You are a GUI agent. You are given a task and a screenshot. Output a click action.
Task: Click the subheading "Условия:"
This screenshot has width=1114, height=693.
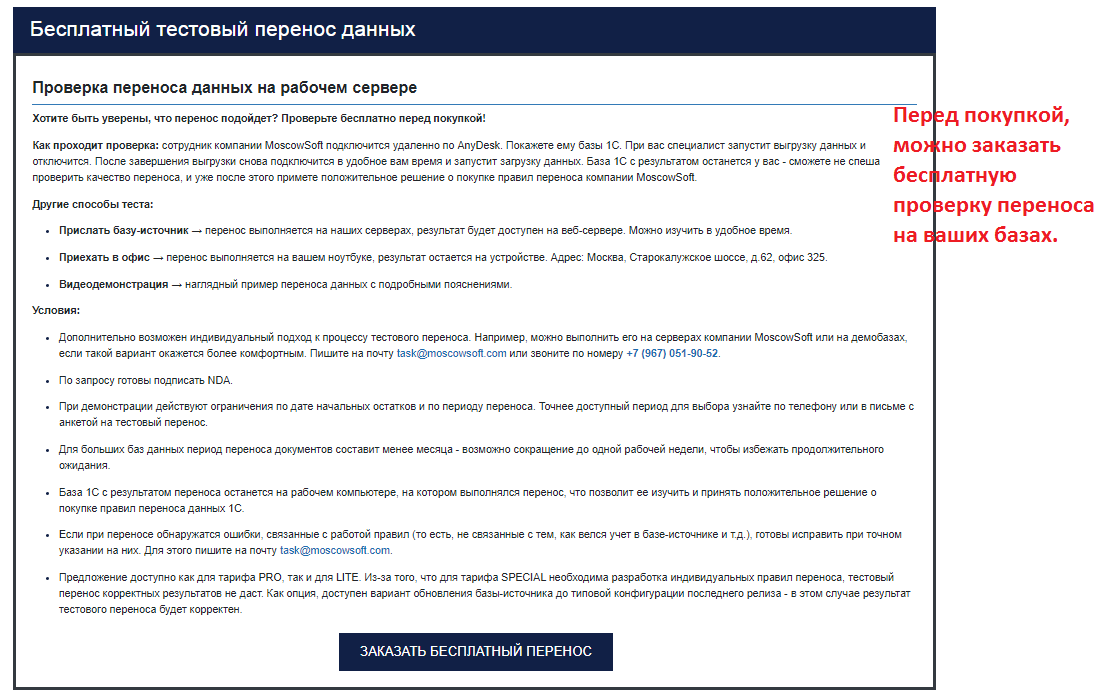[56, 310]
